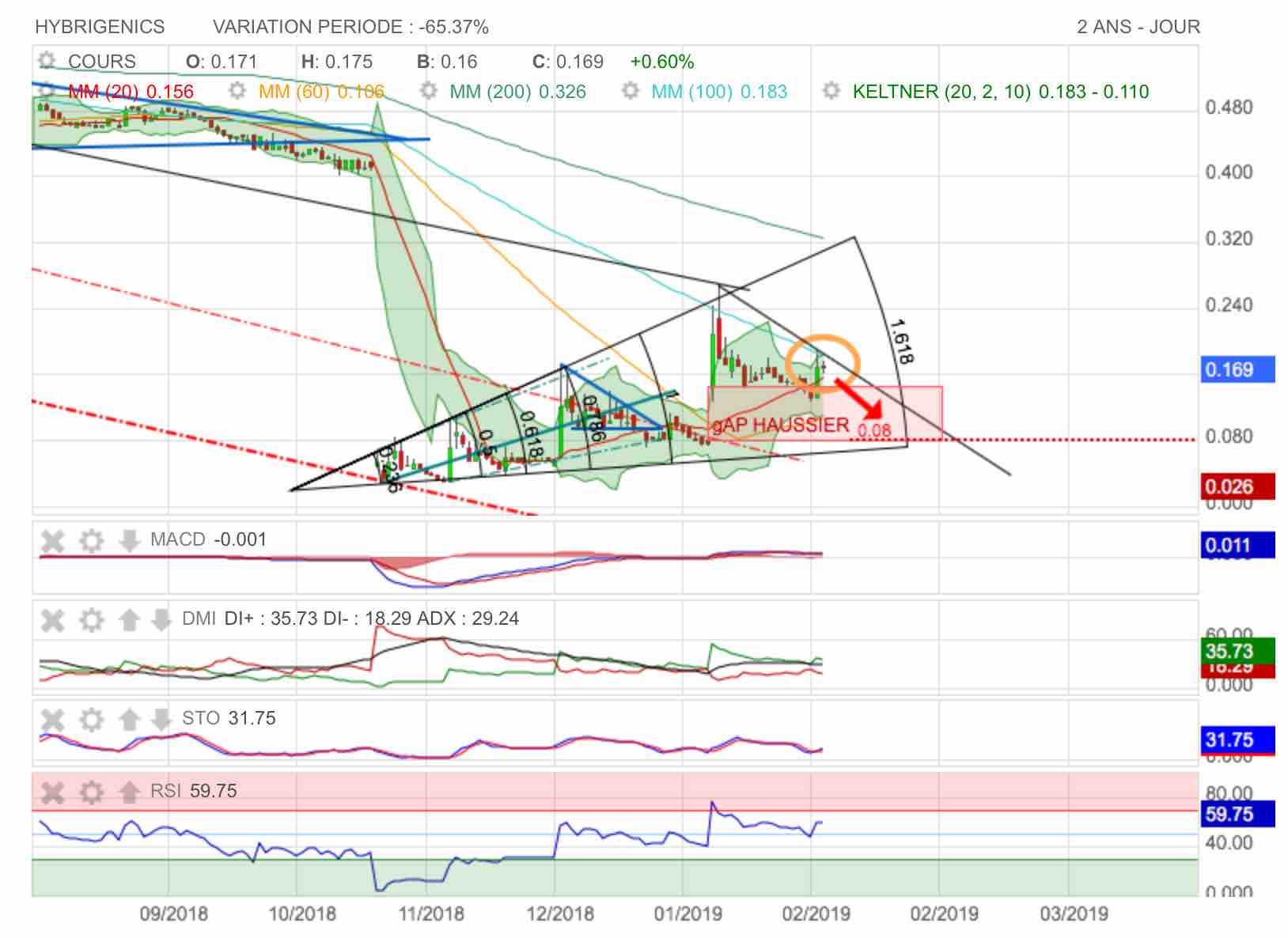Image resolution: width=1288 pixels, height=938 pixels.
Task: Open settings gear for MM (100)
Action: pos(630,91)
